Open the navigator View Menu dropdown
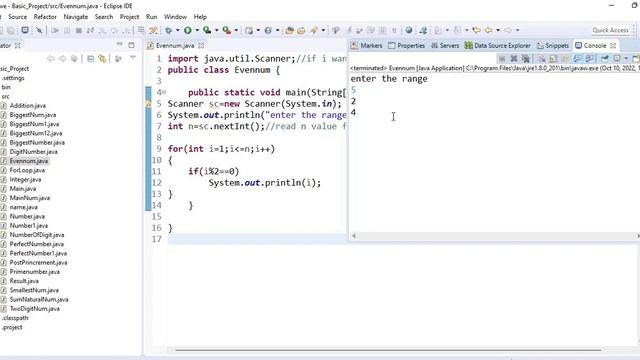The width and height of the screenshot is (640, 360). pyautogui.click(x=133, y=58)
